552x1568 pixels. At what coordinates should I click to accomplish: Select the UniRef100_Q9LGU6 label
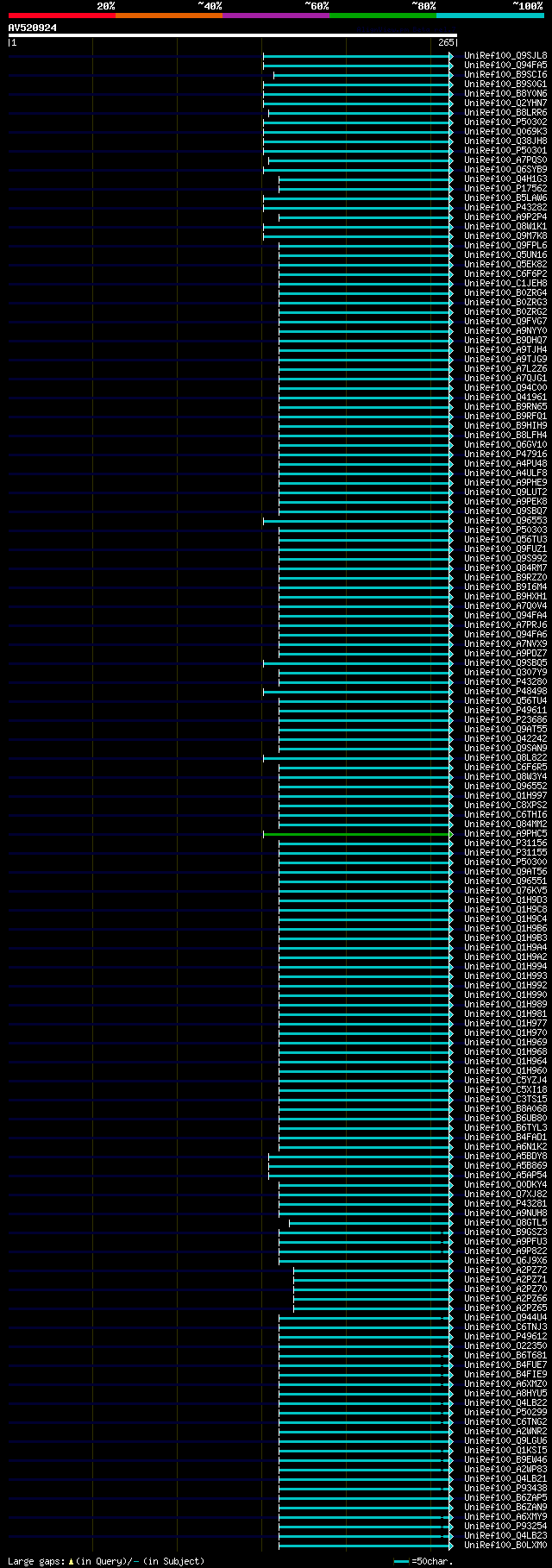point(505,1441)
